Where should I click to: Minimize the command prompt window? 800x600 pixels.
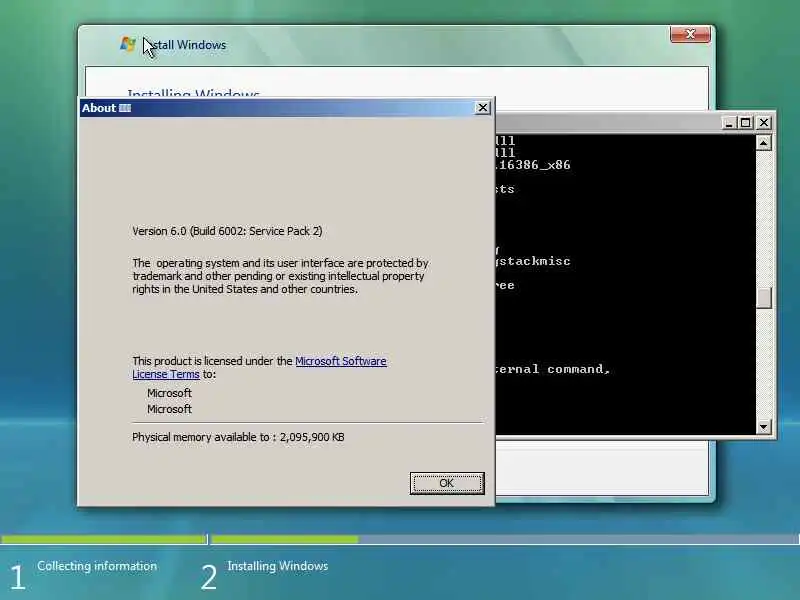point(729,123)
